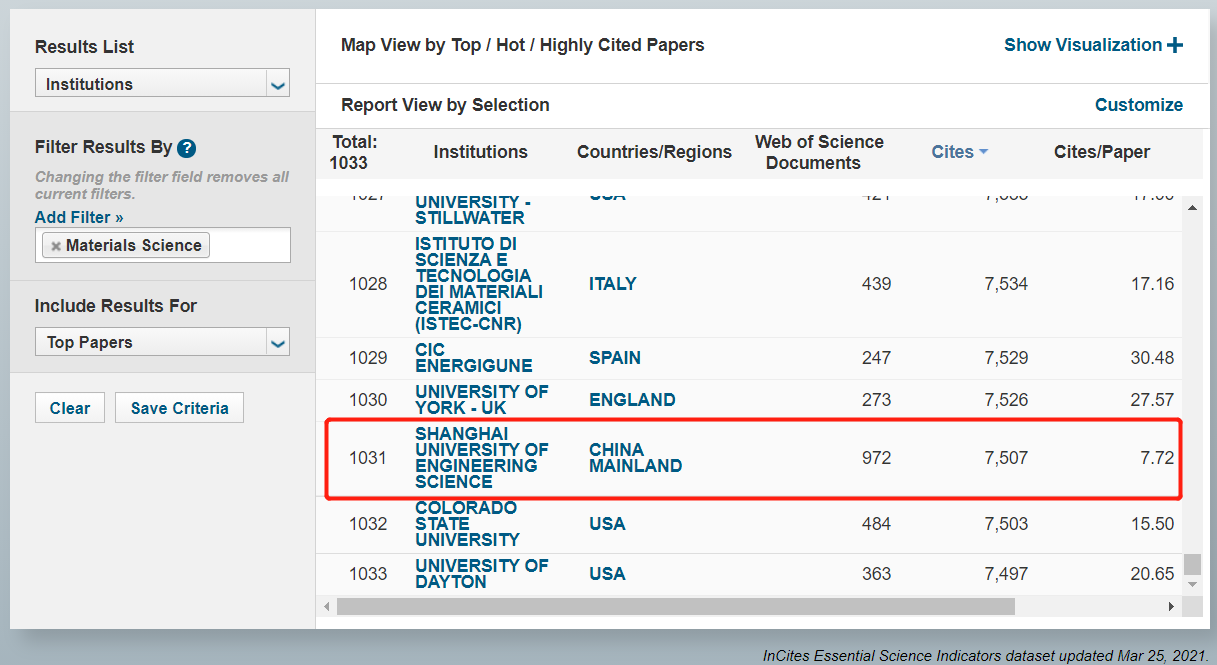
Task: Select rank number 1031
Action: point(368,458)
